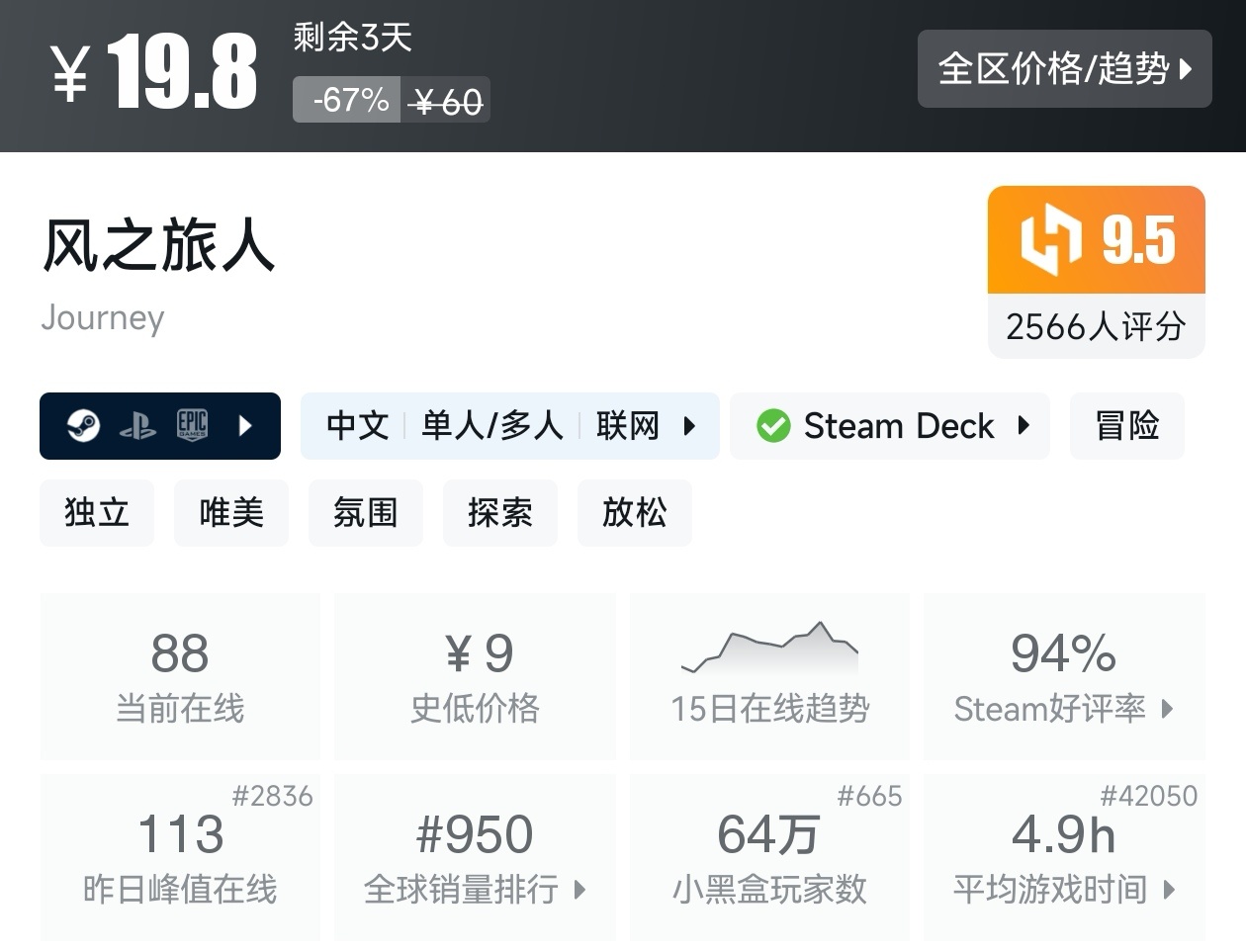Expand the platform list arrow
The image size is (1246, 952).
tap(245, 426)
